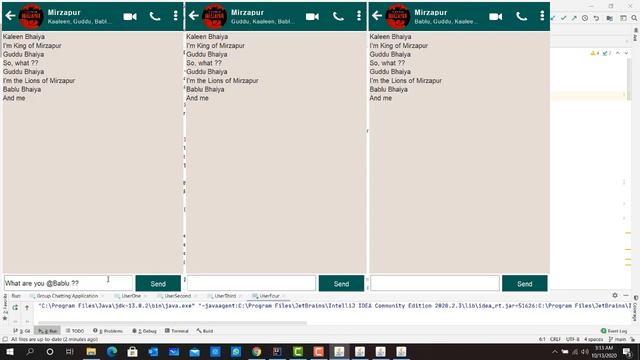640x360 pixels.
Task: Open three-dot menu in Kaaleen's chat window
Action: 176,16
